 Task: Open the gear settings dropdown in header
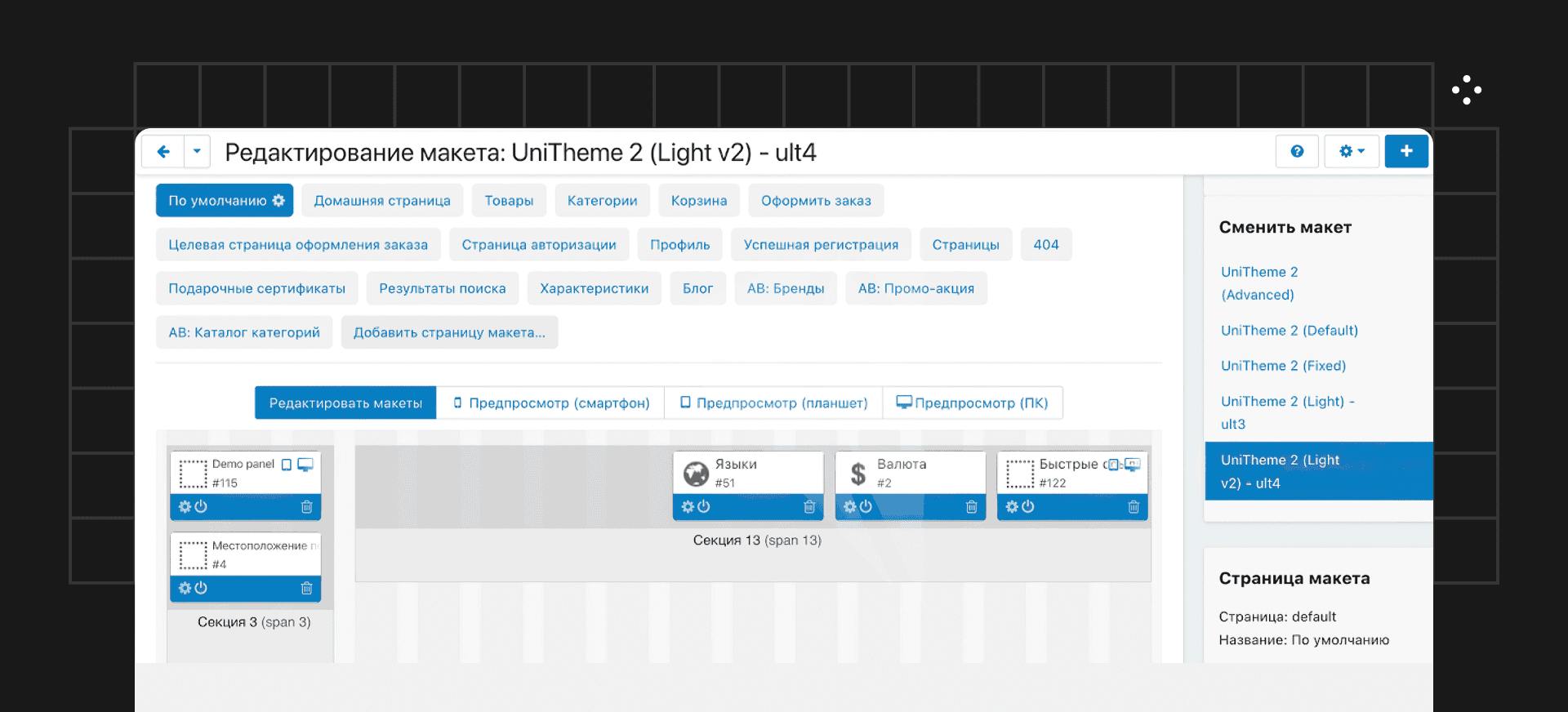pyautogui.click(x=1352, y=152)
